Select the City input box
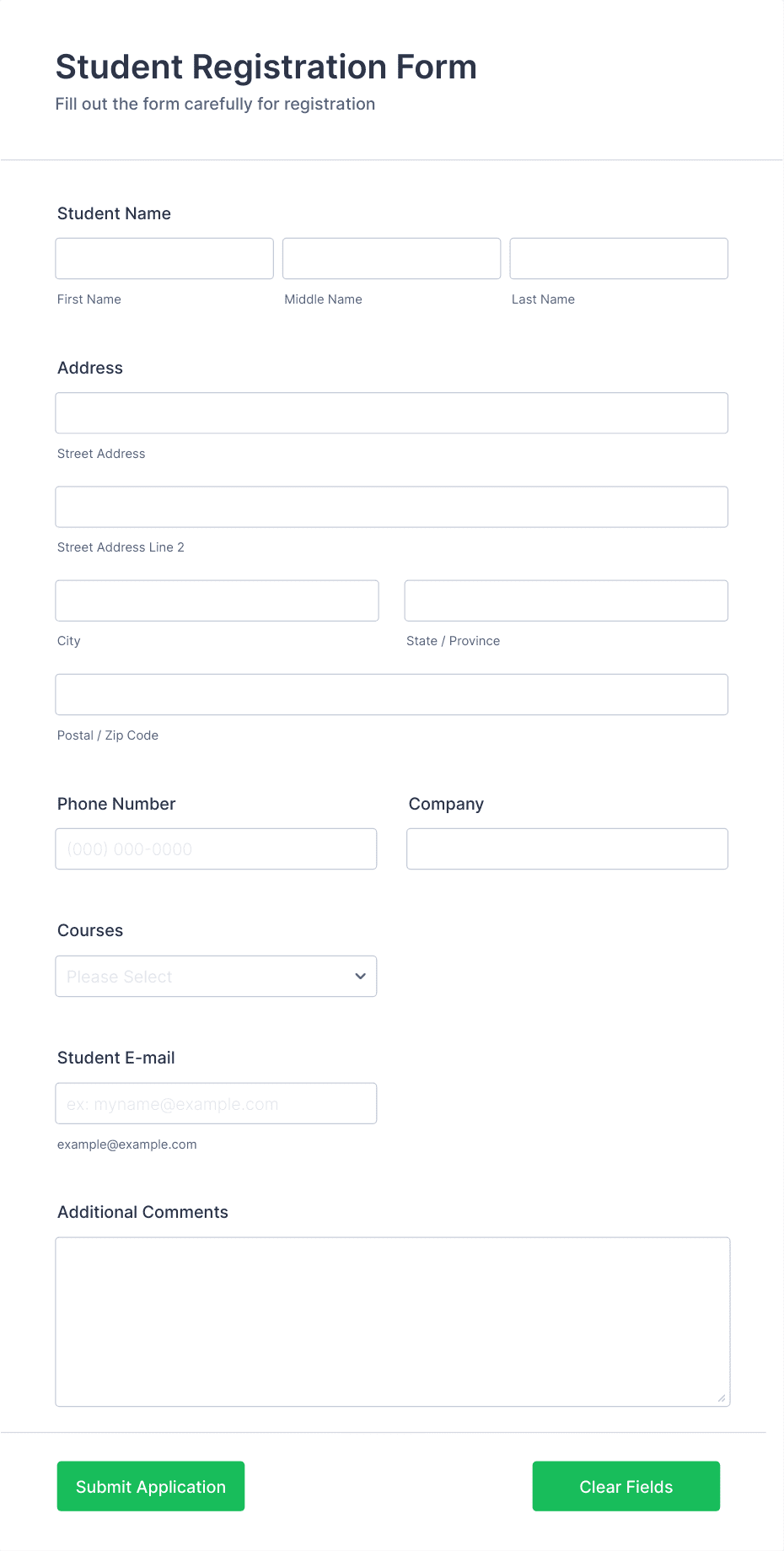 point(217,600)
